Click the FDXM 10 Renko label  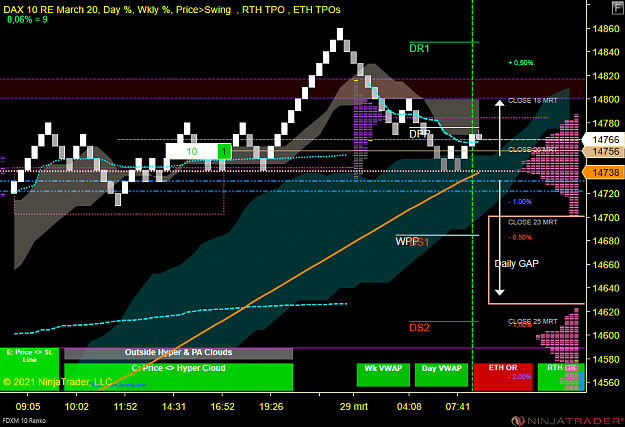coord(24,421)
